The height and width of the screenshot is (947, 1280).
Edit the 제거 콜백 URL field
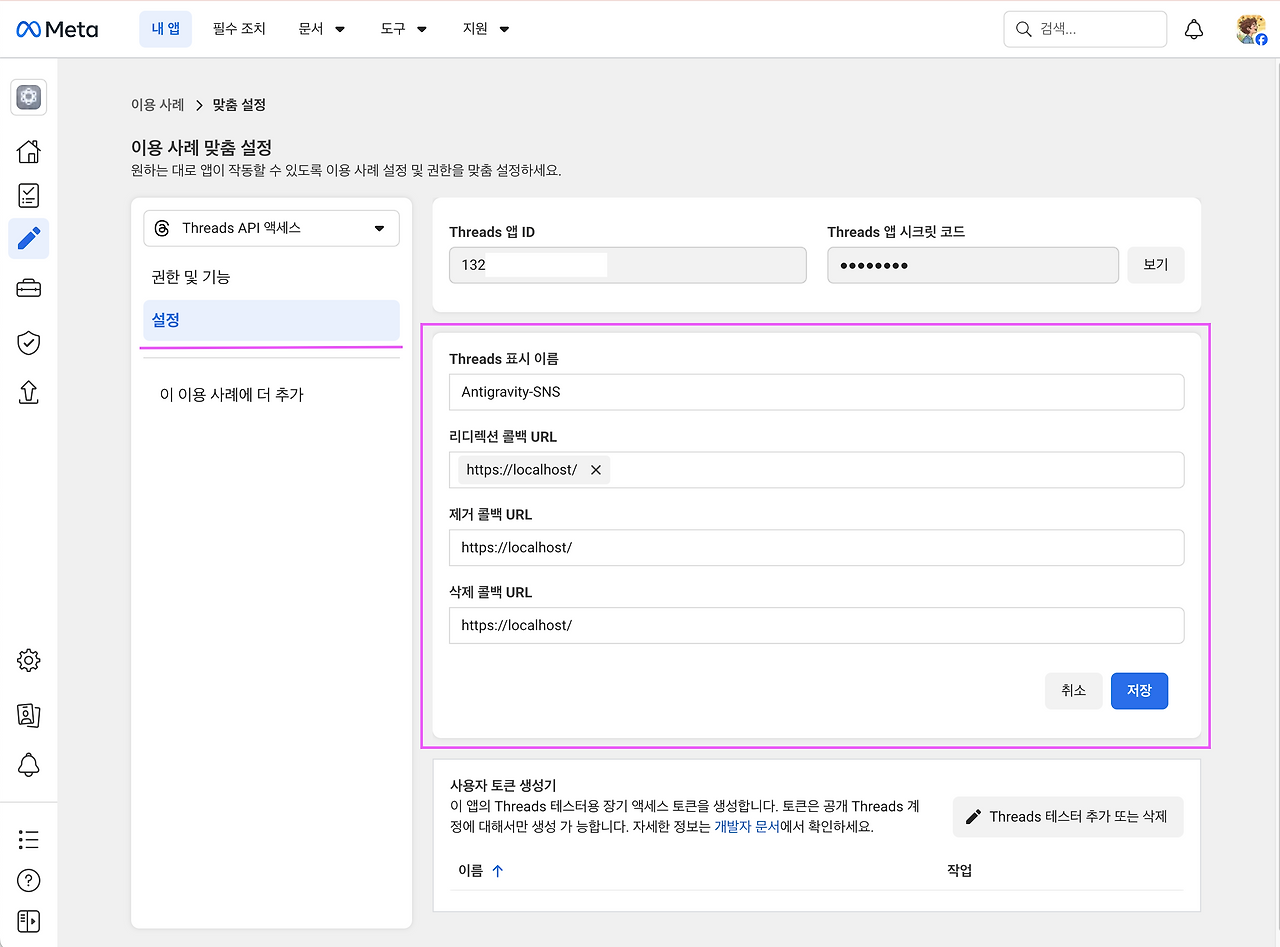pos(817,548)
